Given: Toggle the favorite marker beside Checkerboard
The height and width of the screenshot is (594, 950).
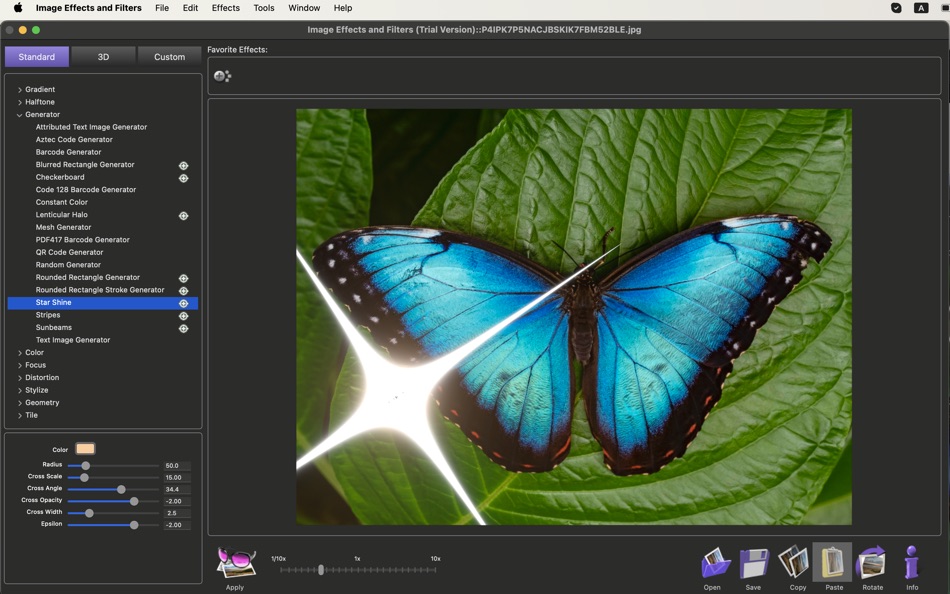Looking at the screenshot, I should (x=183, y=177).
